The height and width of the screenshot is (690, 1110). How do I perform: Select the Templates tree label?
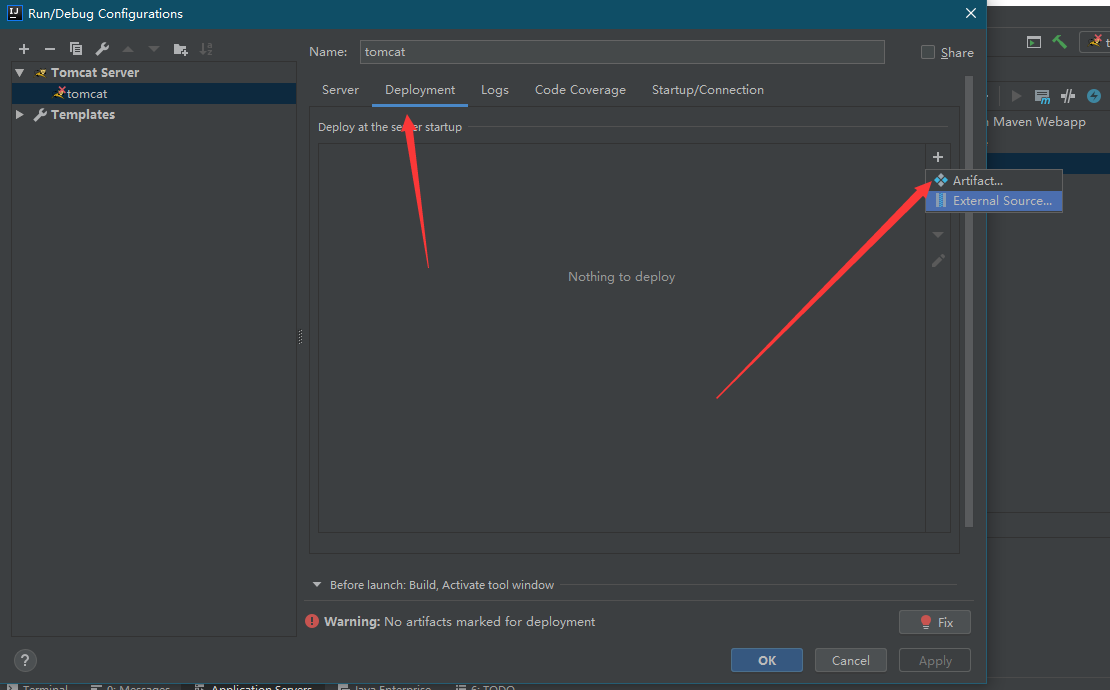[83, 115]
